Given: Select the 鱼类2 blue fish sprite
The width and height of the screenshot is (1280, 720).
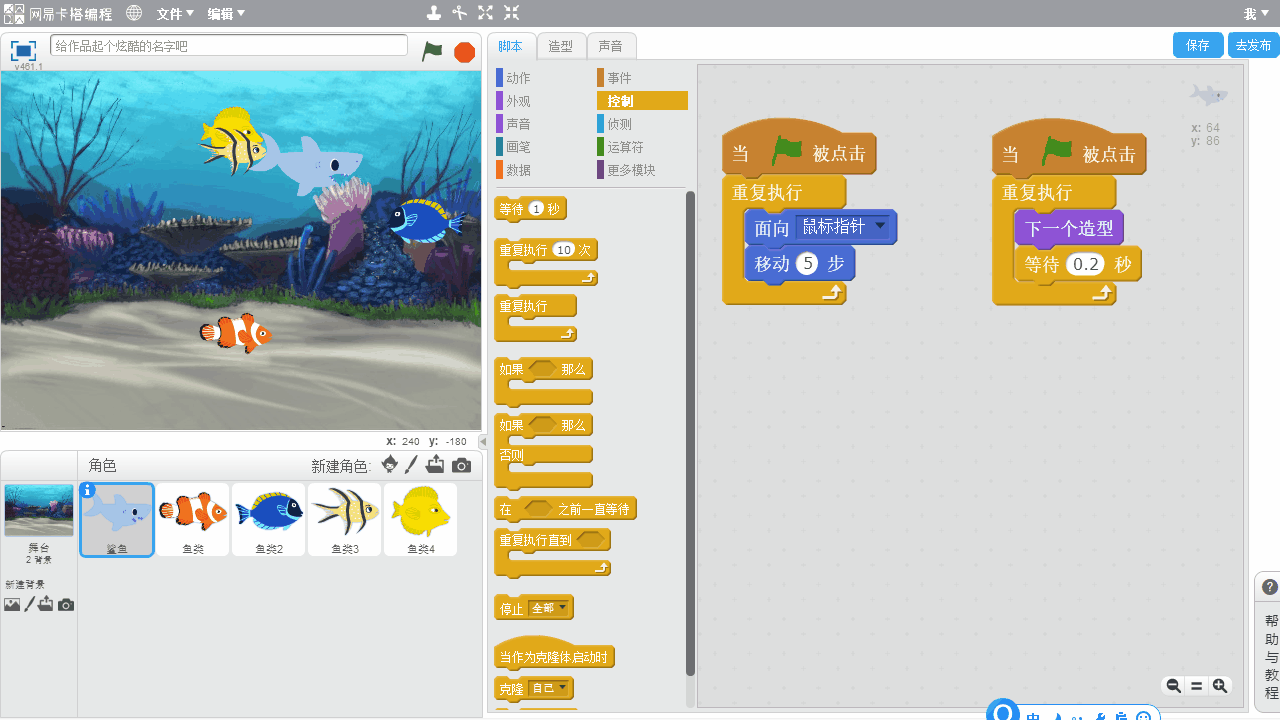Looking at the screenshot, I should click(268, 519).
